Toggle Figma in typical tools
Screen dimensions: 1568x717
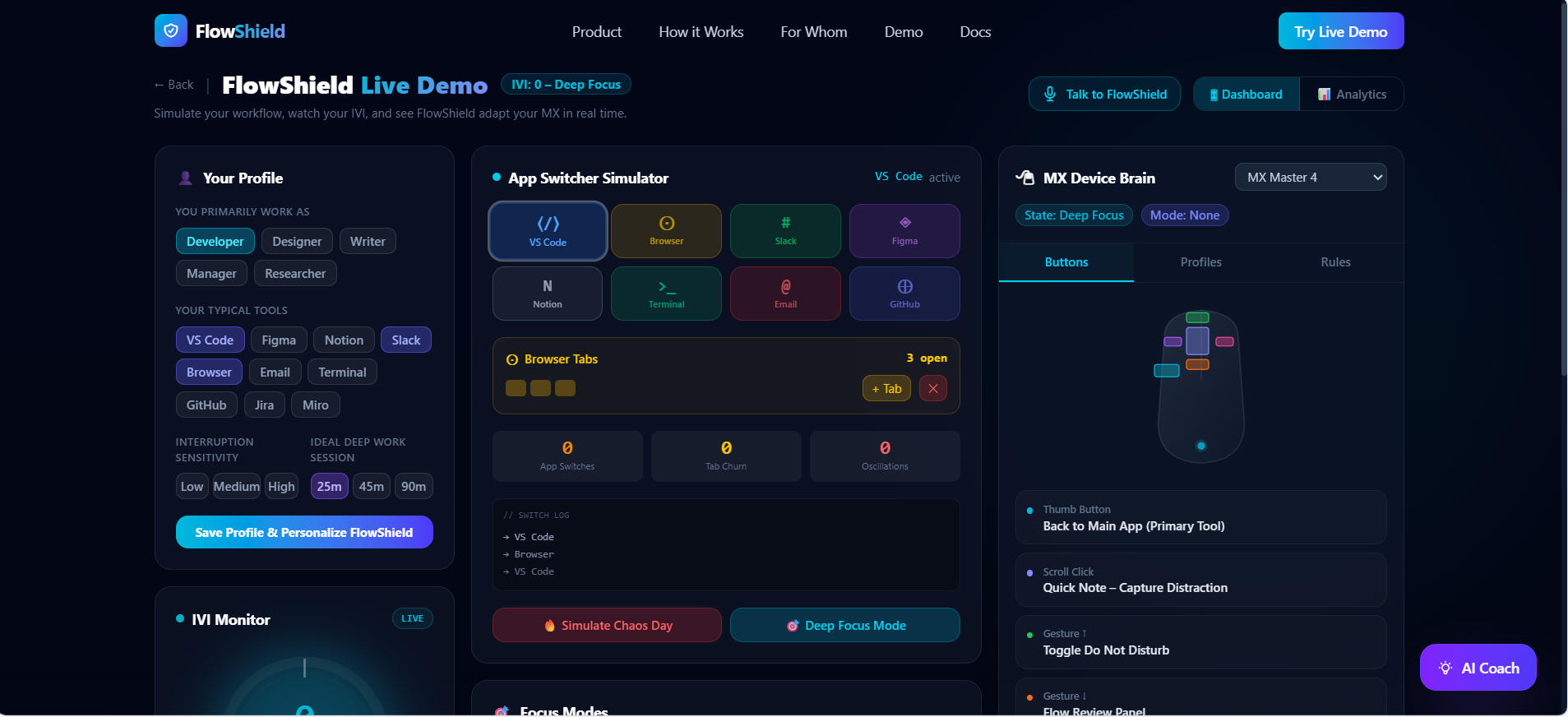(279, 340)
